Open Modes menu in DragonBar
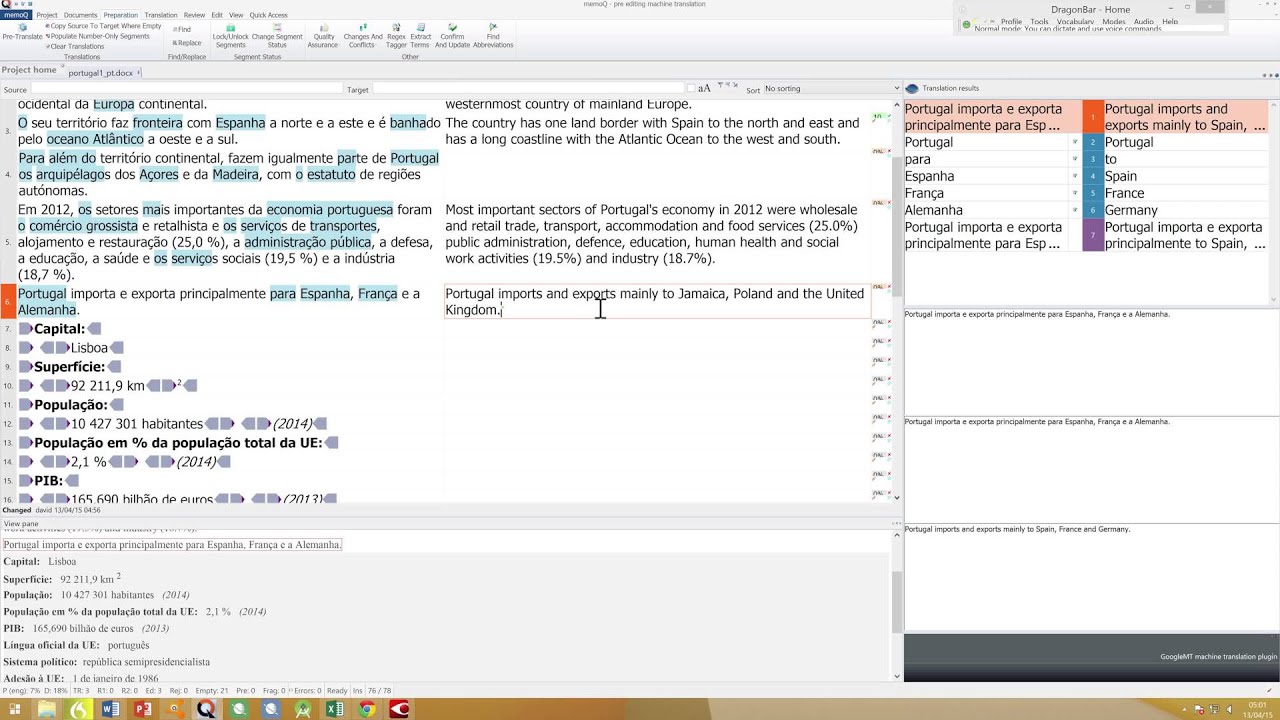The image size is (1280, 720). [1113, 21]
